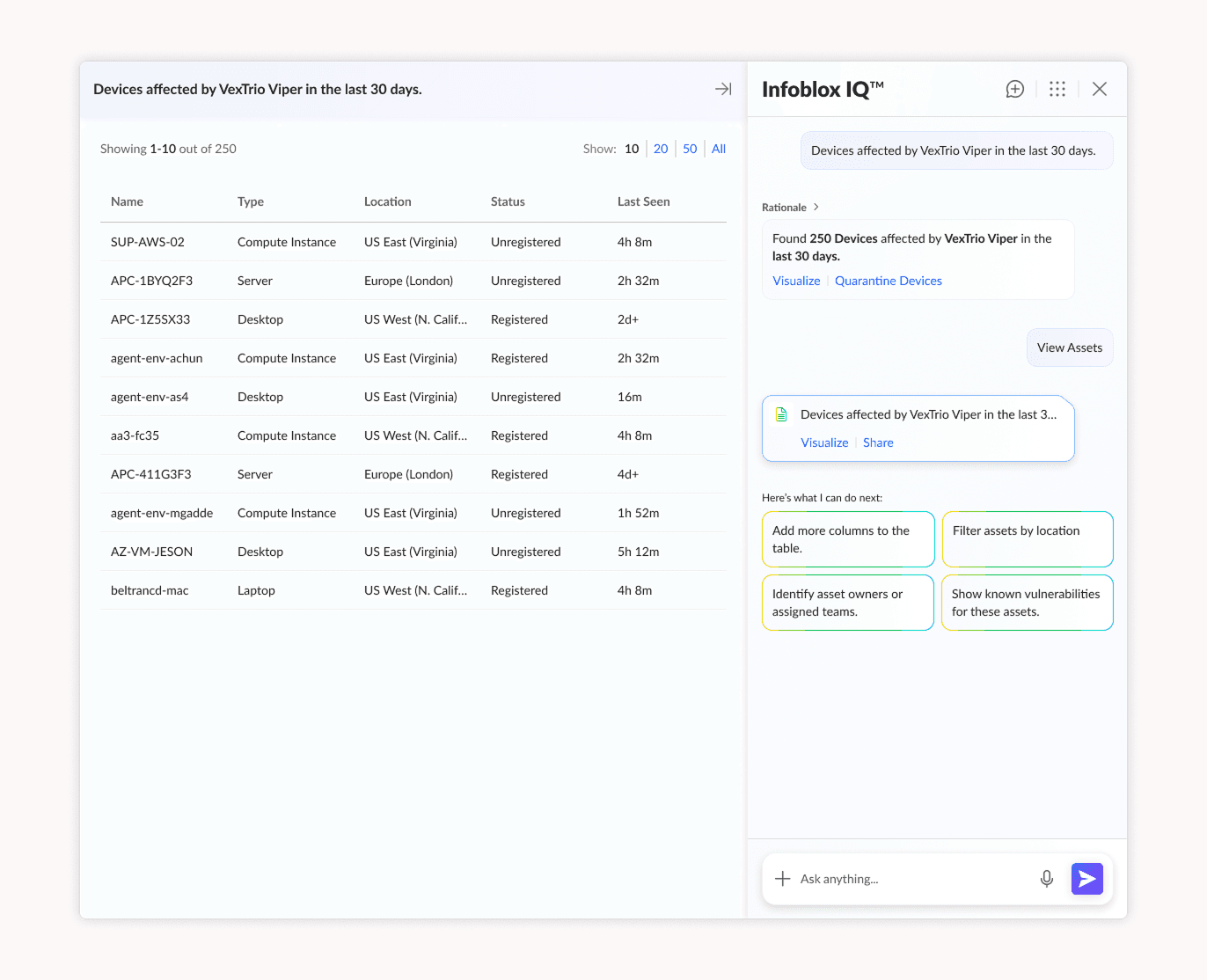Image resolution: width=1207 pixels, height=980 pixels.
Task: Sort by the Last Seen column header
Action: (x=644, y=201)
